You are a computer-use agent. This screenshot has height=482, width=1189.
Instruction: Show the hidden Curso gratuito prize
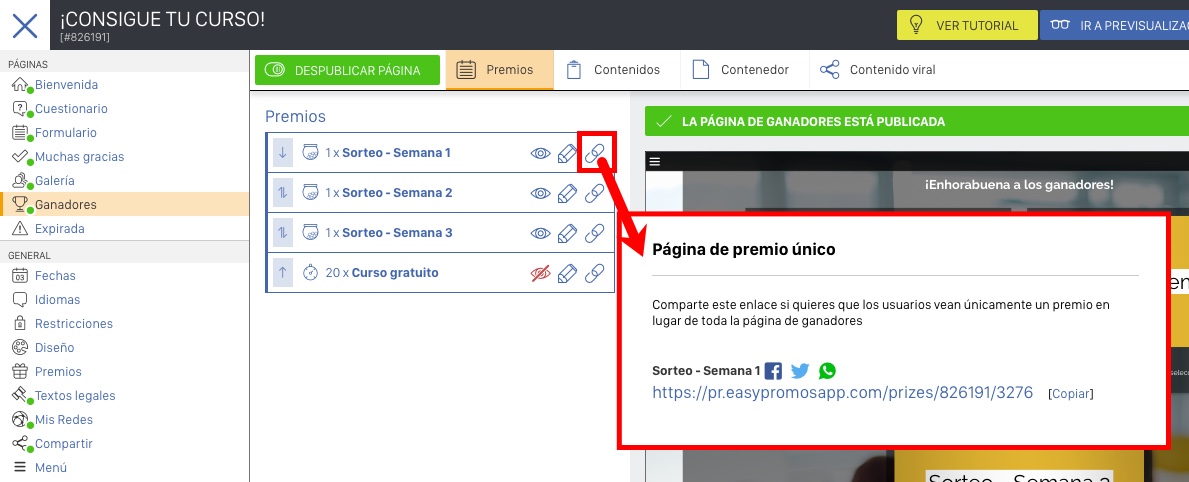click(540, 273)
